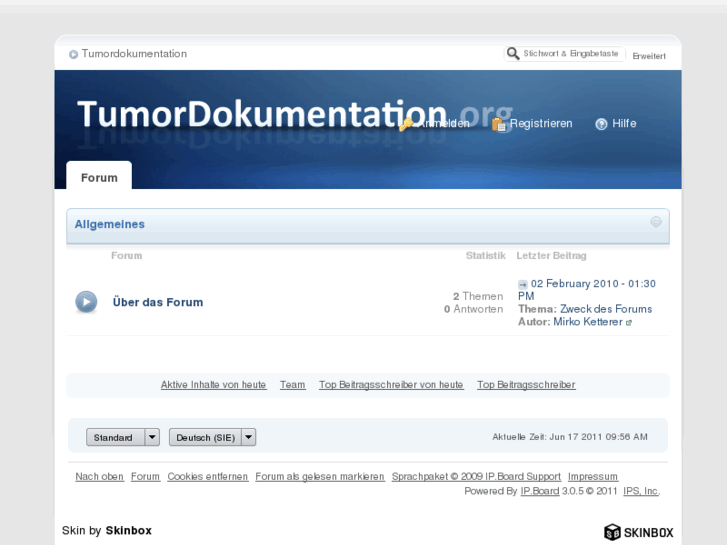Click the TumorDokumentation.org logo banner
This screenshot has height=545, width=727.
pyautogui.click(x=295, y=115)
